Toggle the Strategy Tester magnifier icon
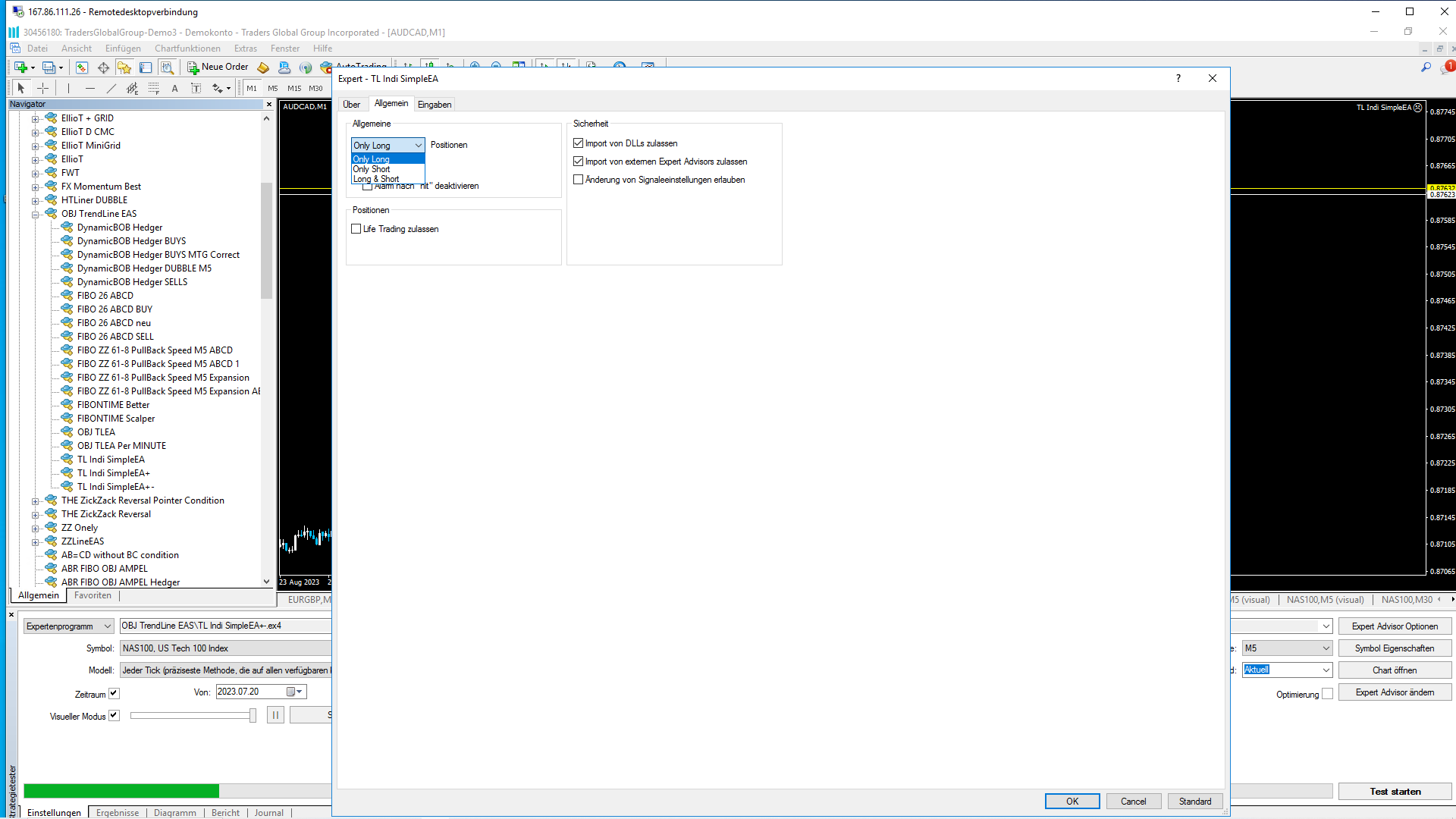 coord(167,67)
